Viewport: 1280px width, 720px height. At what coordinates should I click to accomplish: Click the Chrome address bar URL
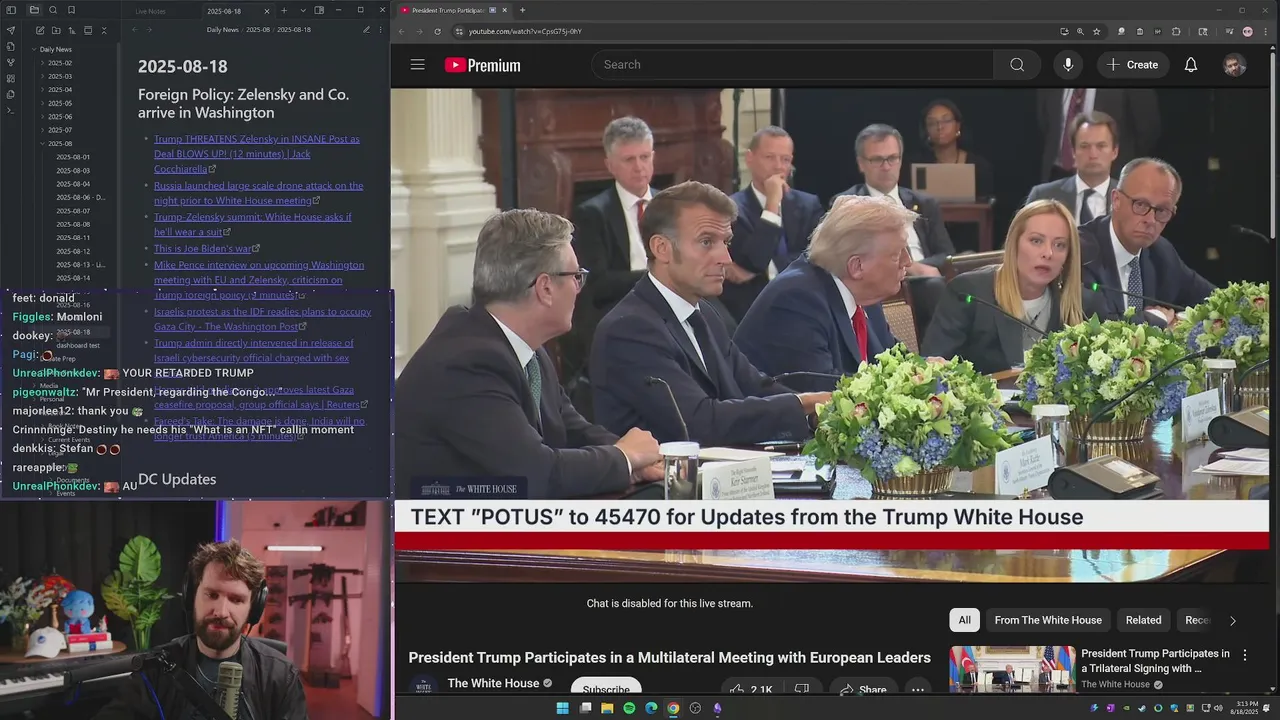click(x=525, y=31)
